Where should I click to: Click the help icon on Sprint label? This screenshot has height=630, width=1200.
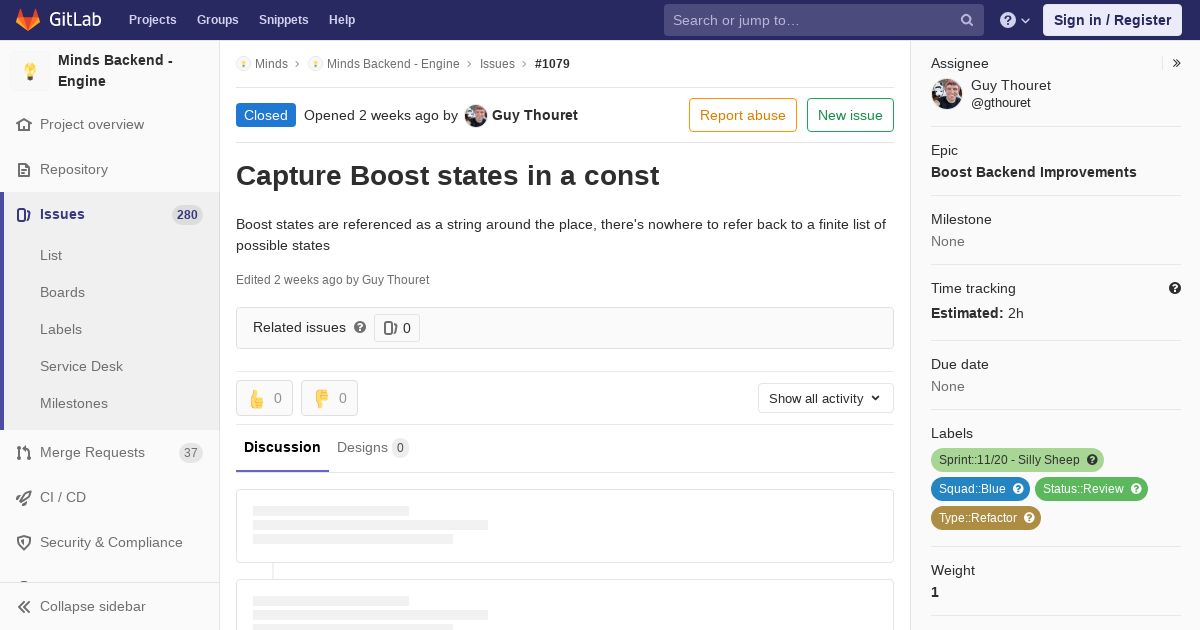[1092, 460]
